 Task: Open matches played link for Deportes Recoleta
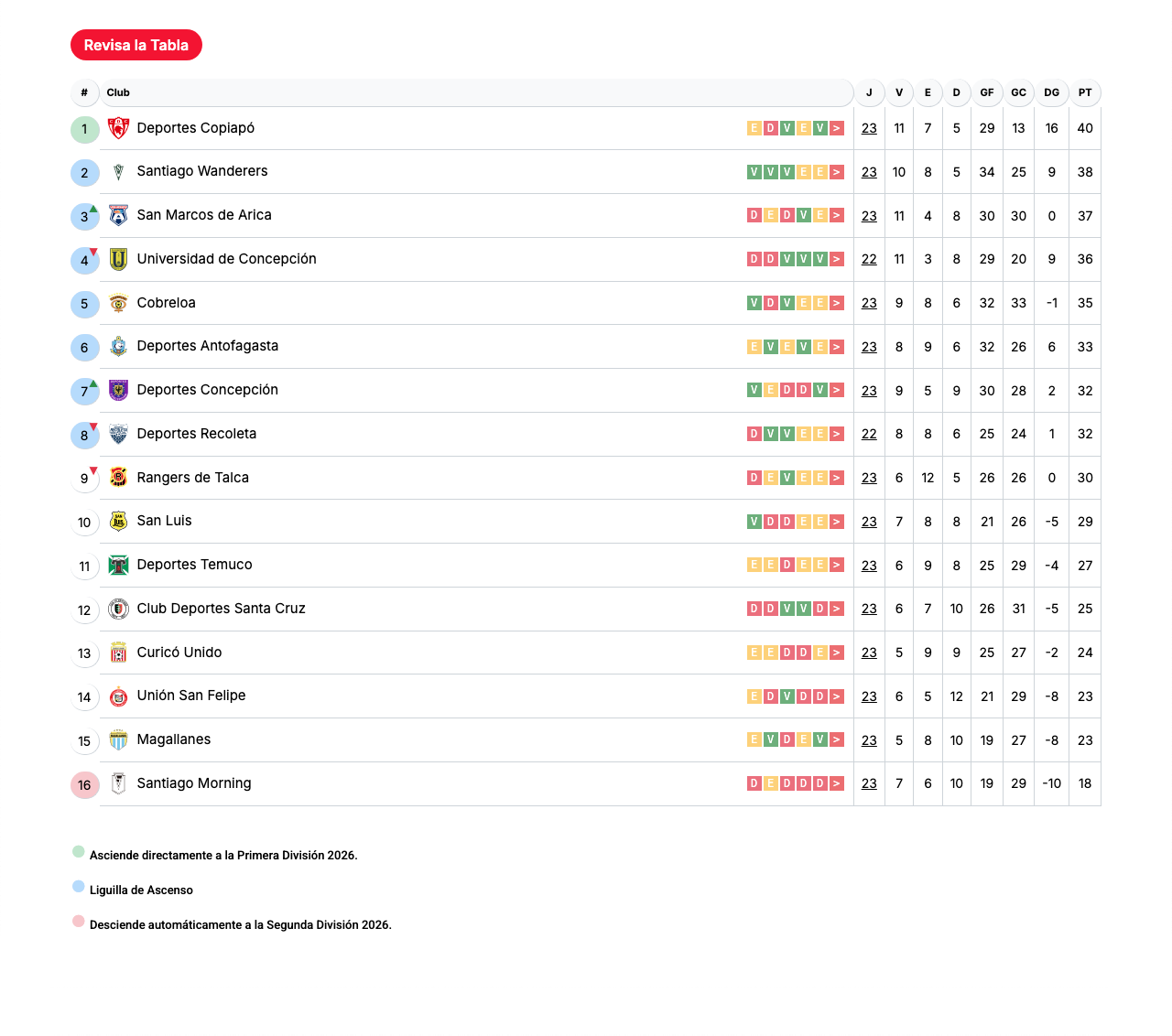[869, 434]
